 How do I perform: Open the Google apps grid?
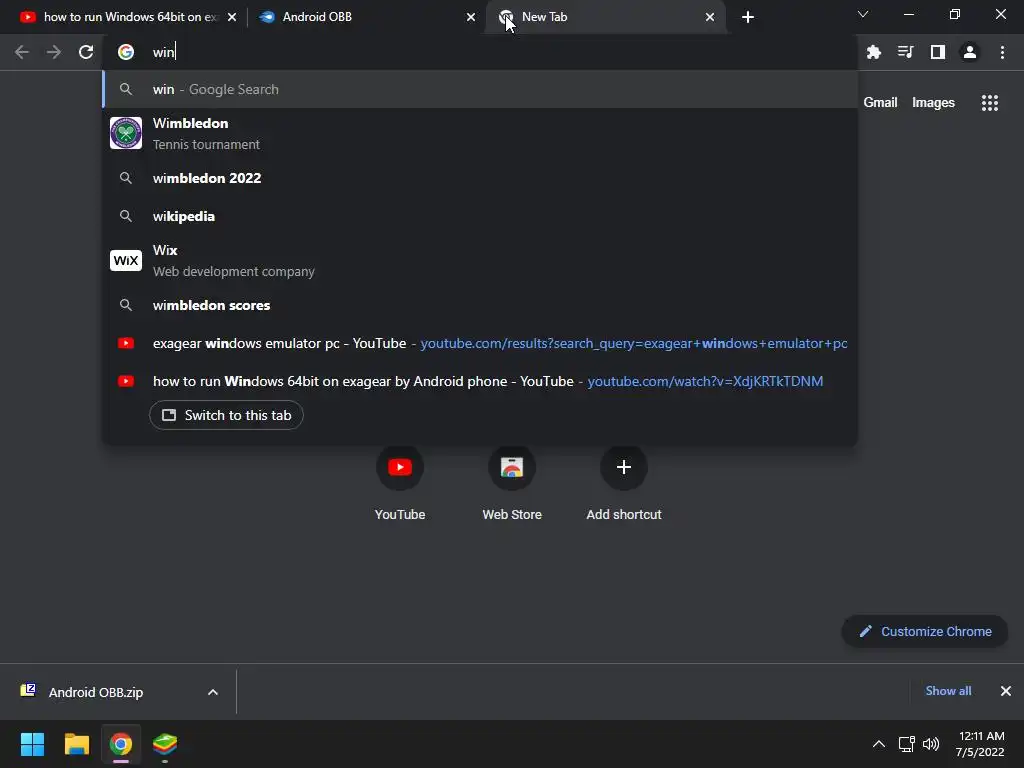point(989,103)
